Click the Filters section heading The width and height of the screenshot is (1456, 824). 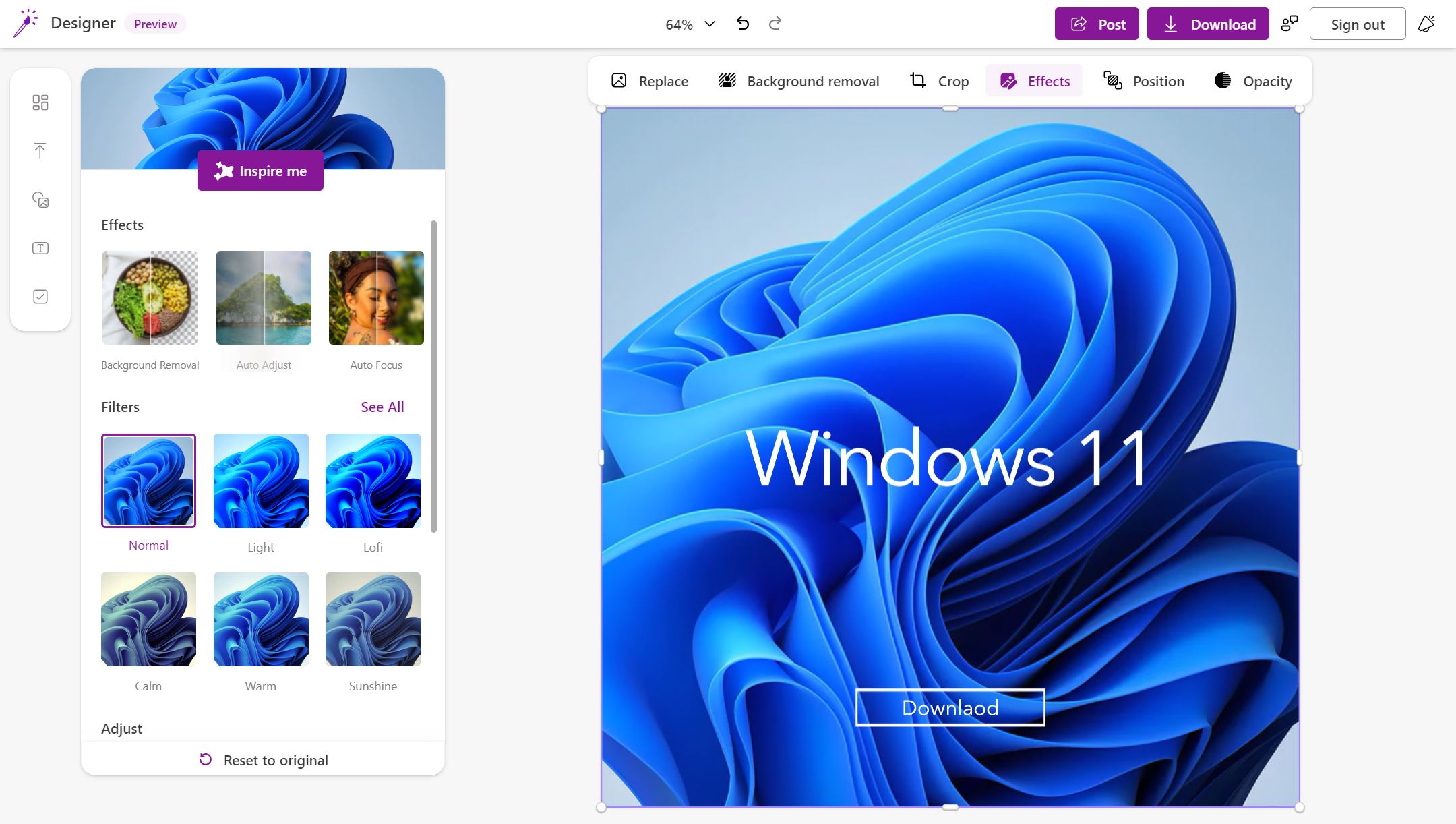[120, 407]
